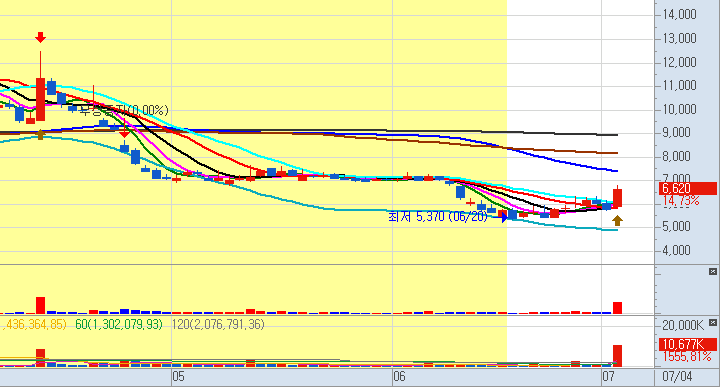
Task: Click the 20,000K volume axis label
Action: tap(683, 325)
